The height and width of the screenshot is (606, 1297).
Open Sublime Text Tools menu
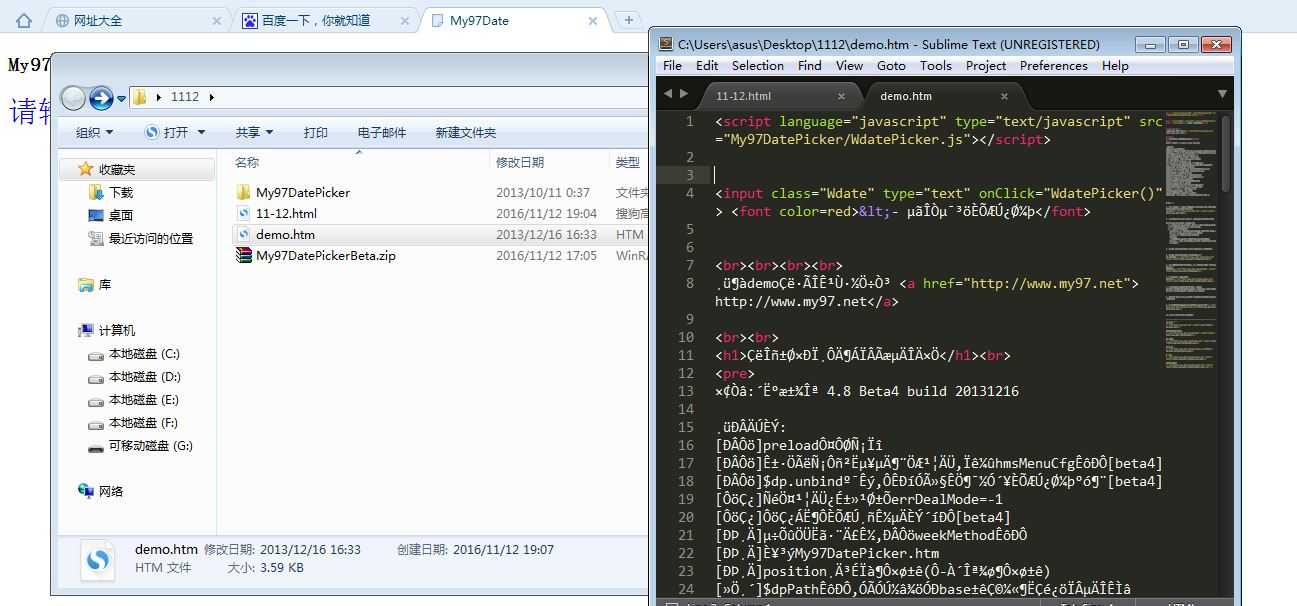click(936, 65)
